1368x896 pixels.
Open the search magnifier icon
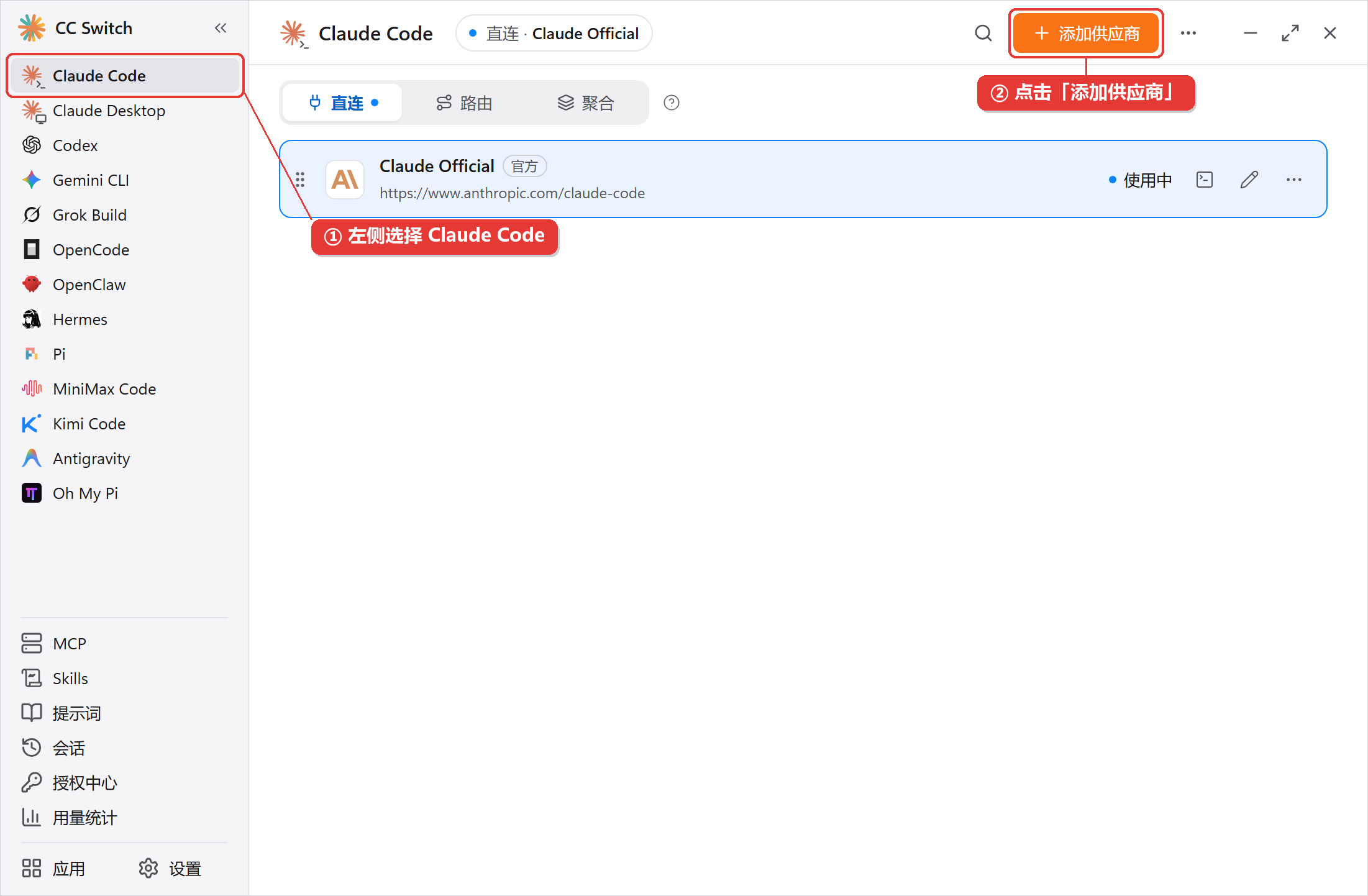[983, 33]
